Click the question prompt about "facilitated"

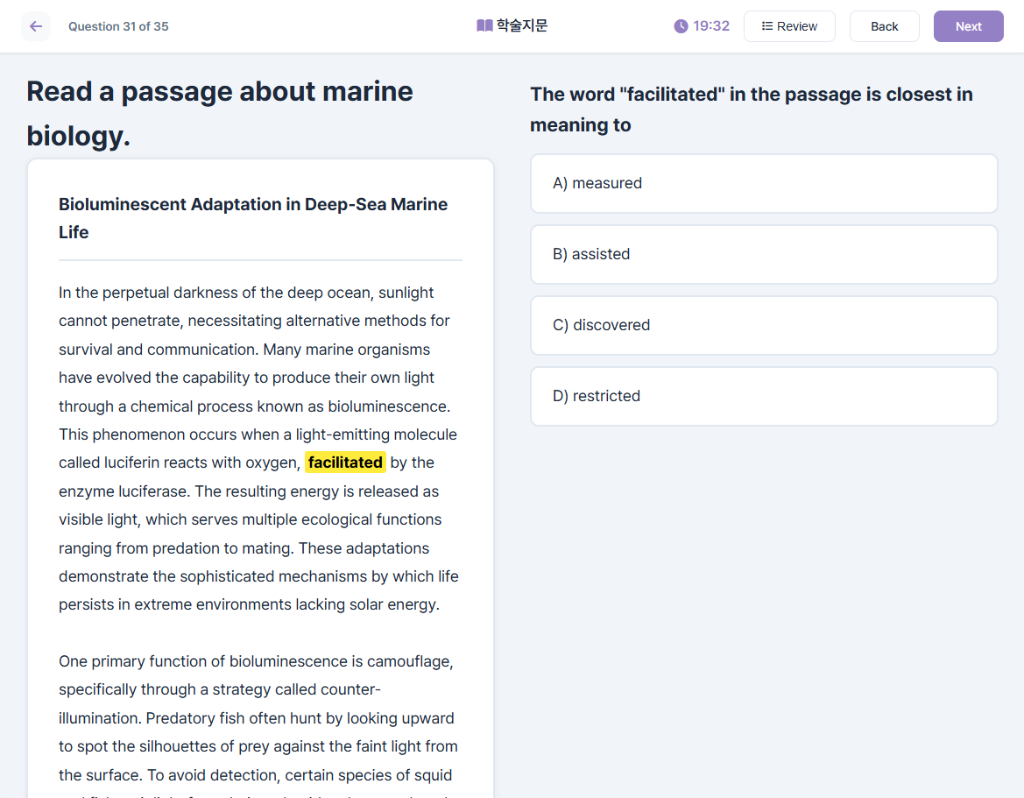[751, 109]
